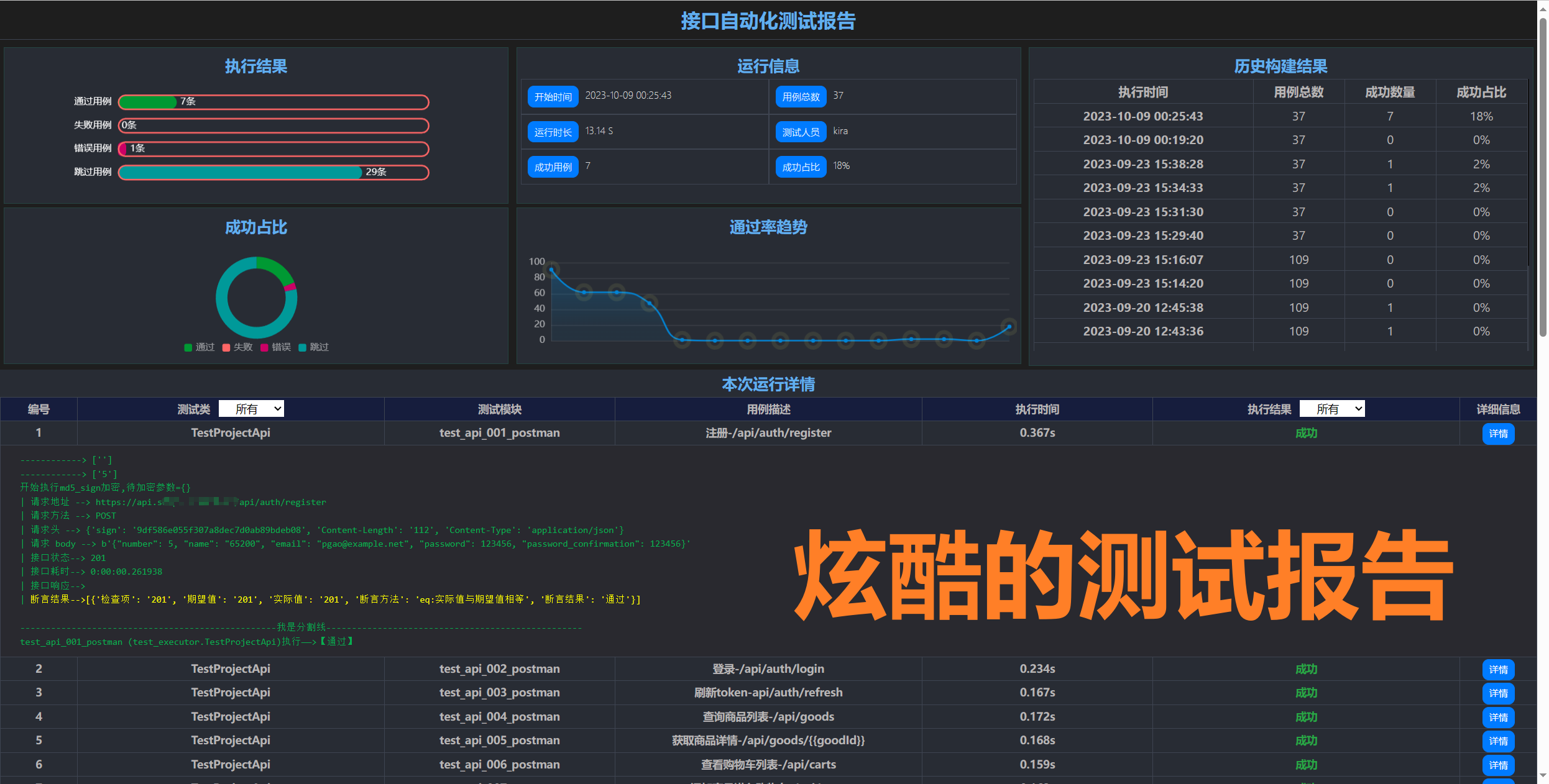Toggle 错误 legend item in donut chart

[275, 347]
